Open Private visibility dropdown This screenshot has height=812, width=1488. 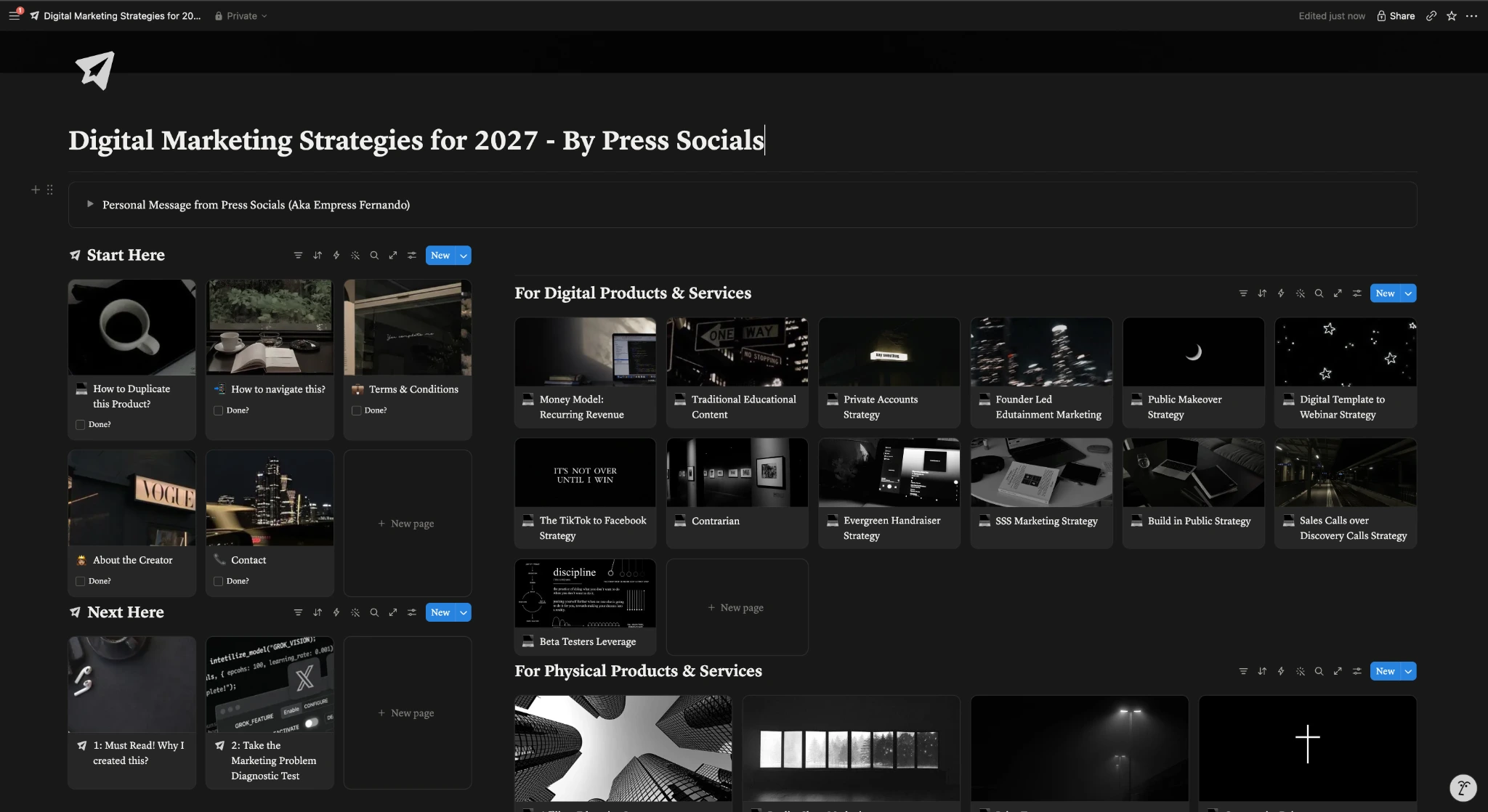click(x=240, y=15)
